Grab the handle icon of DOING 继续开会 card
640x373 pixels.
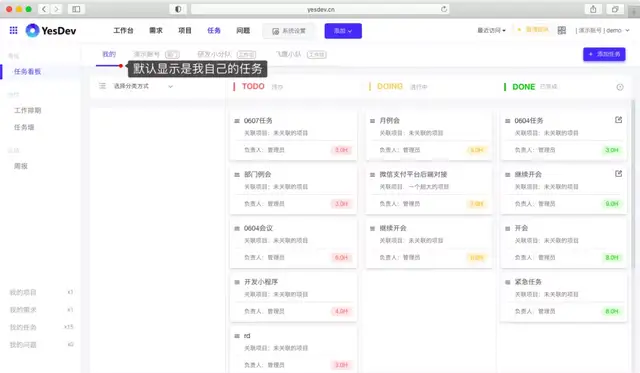372,229
